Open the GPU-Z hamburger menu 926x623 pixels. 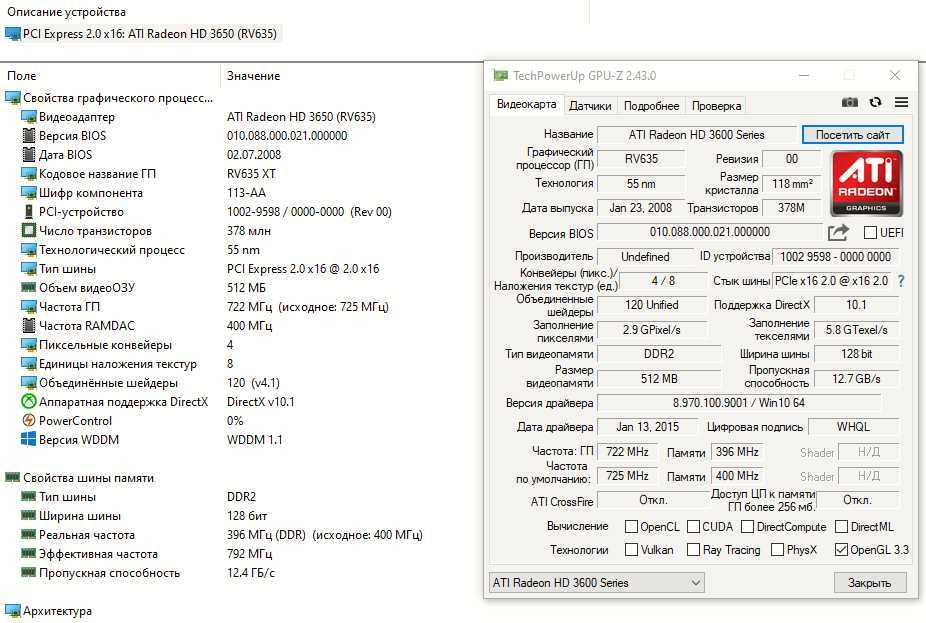pos(901,102)
